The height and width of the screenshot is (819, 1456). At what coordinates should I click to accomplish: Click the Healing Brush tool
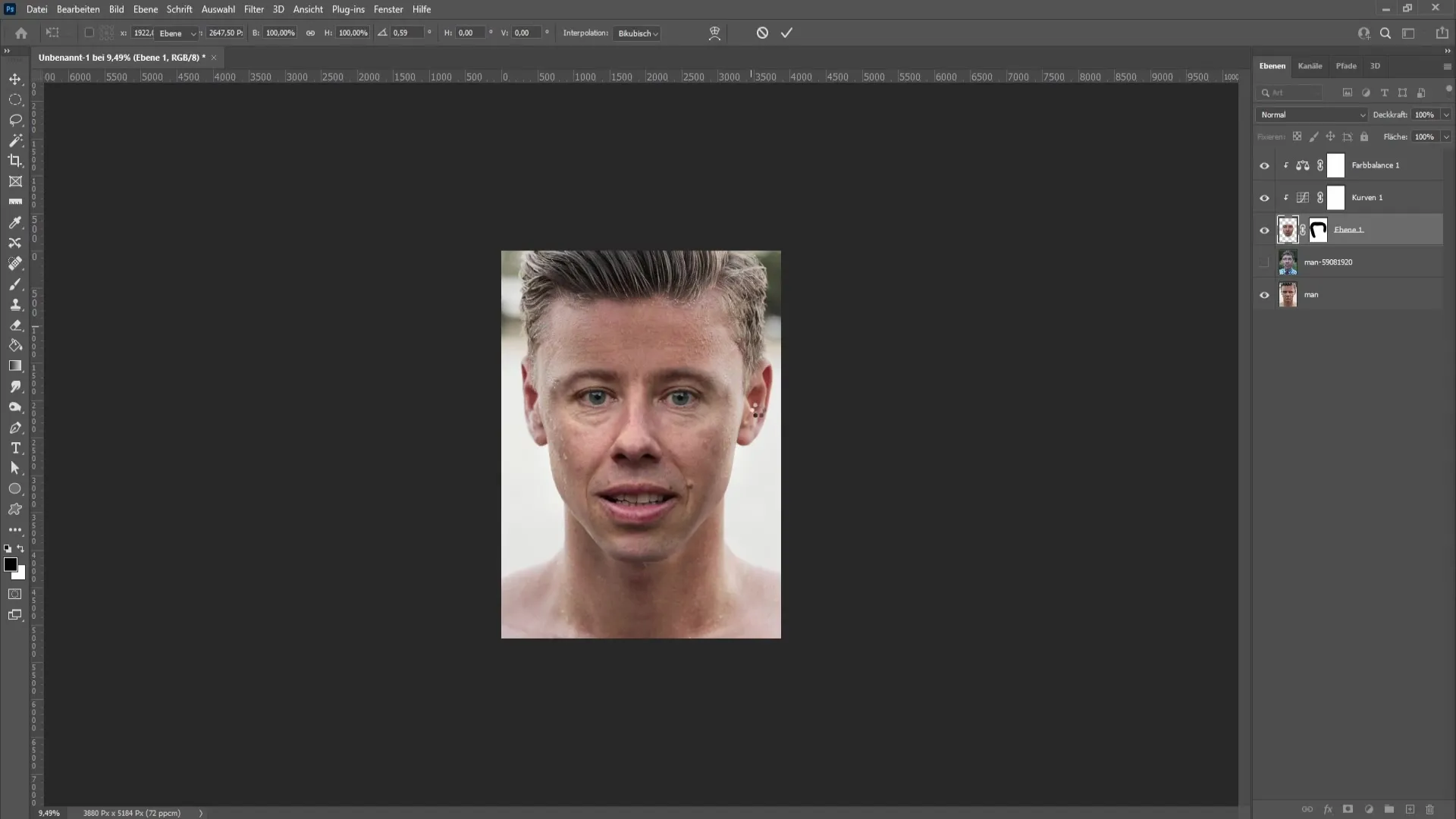click(14, 263)
